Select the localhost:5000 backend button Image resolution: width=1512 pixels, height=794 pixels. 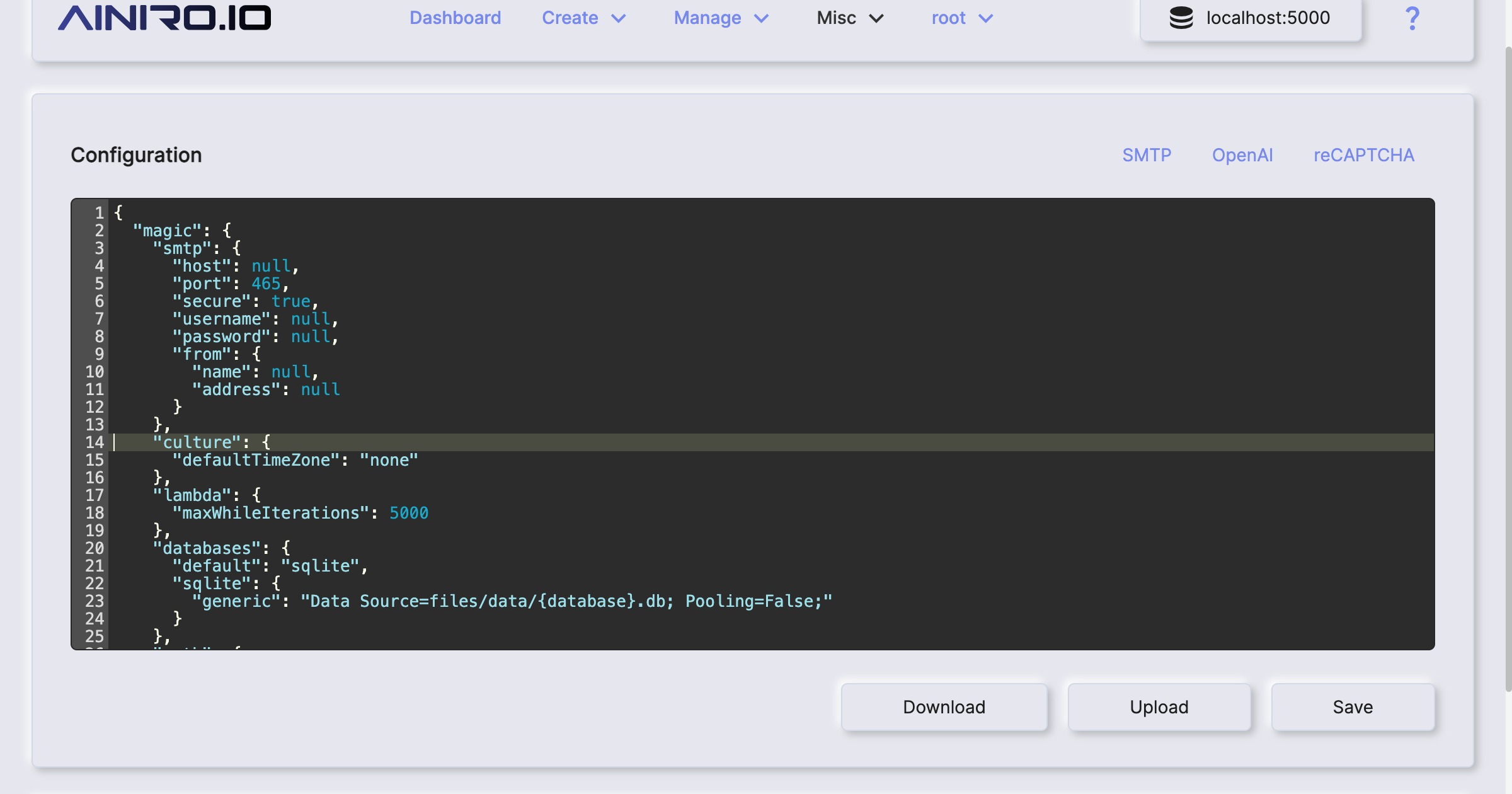point(1251,18)
